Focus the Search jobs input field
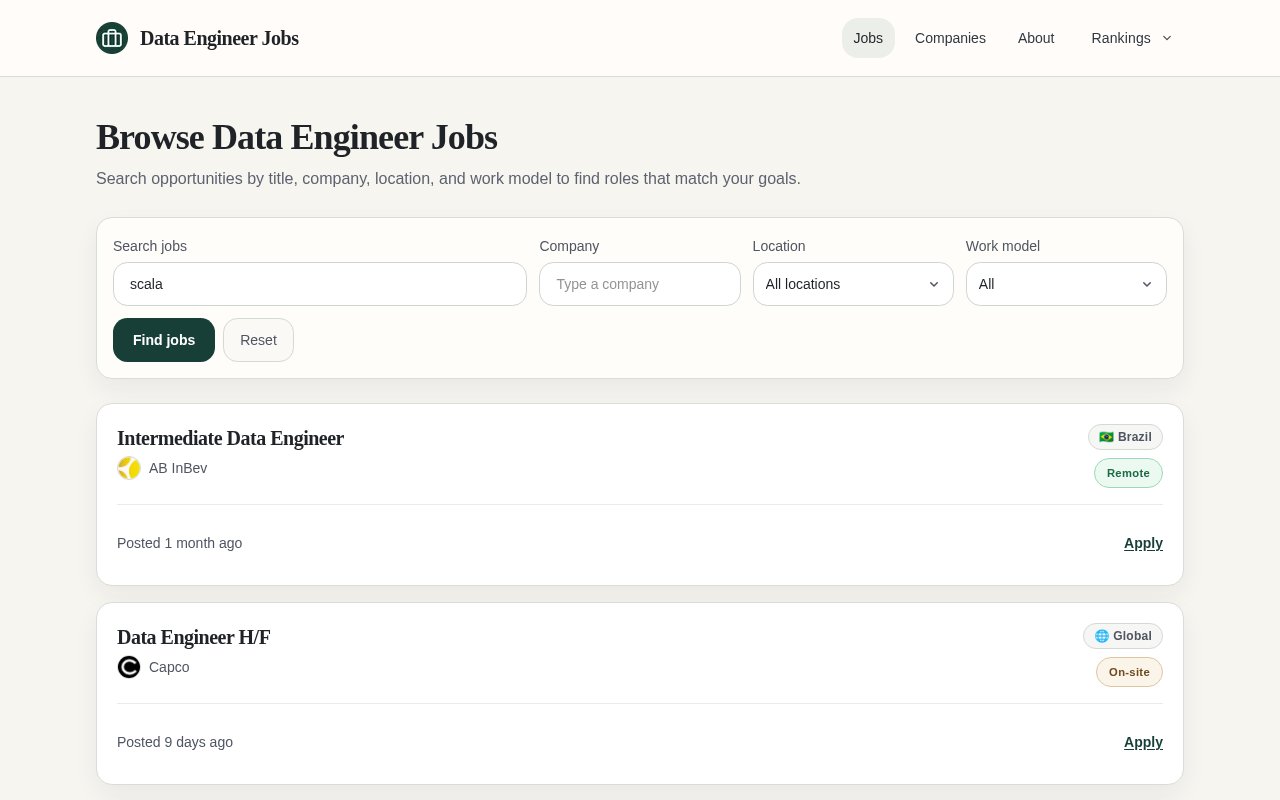This screenshot has height=800, width=1280. [320, 284]
